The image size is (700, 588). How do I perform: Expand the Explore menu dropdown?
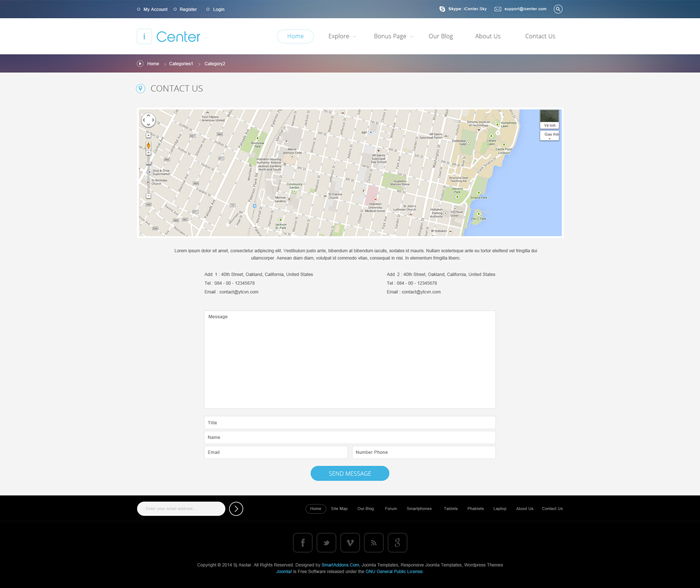point(341,36)
